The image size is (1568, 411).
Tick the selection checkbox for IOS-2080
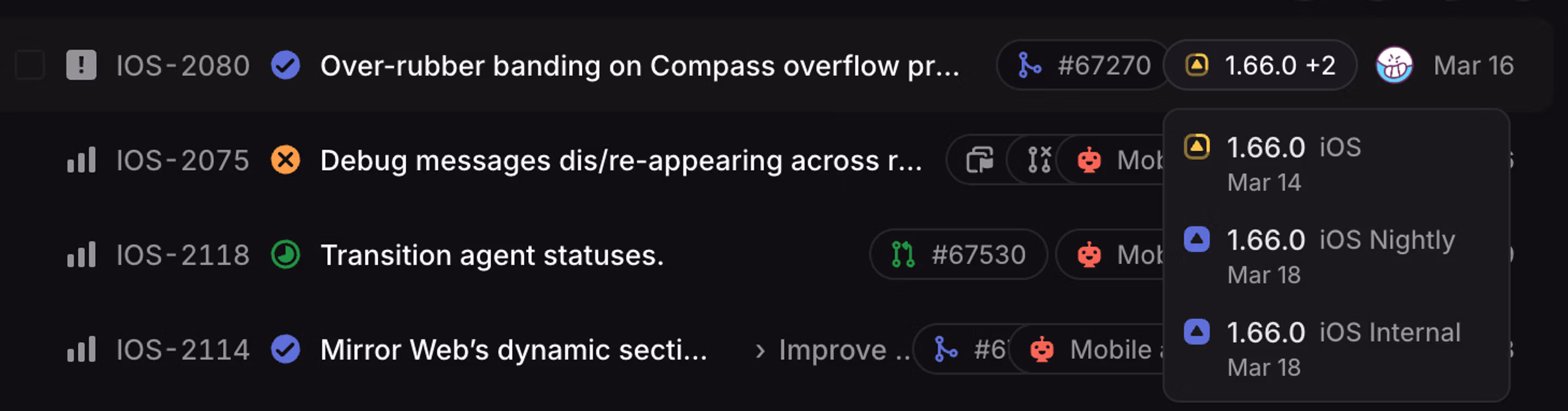click(x=30, y=65)
